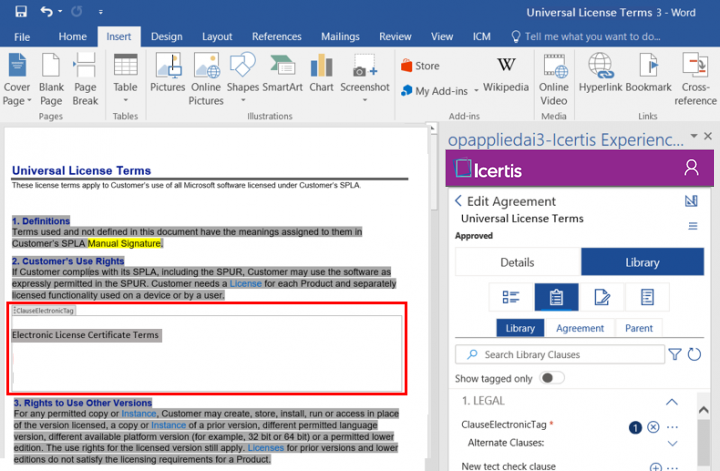Select the Library sub-tab above the search box
The image size is (720, 471).
(520, 328)
